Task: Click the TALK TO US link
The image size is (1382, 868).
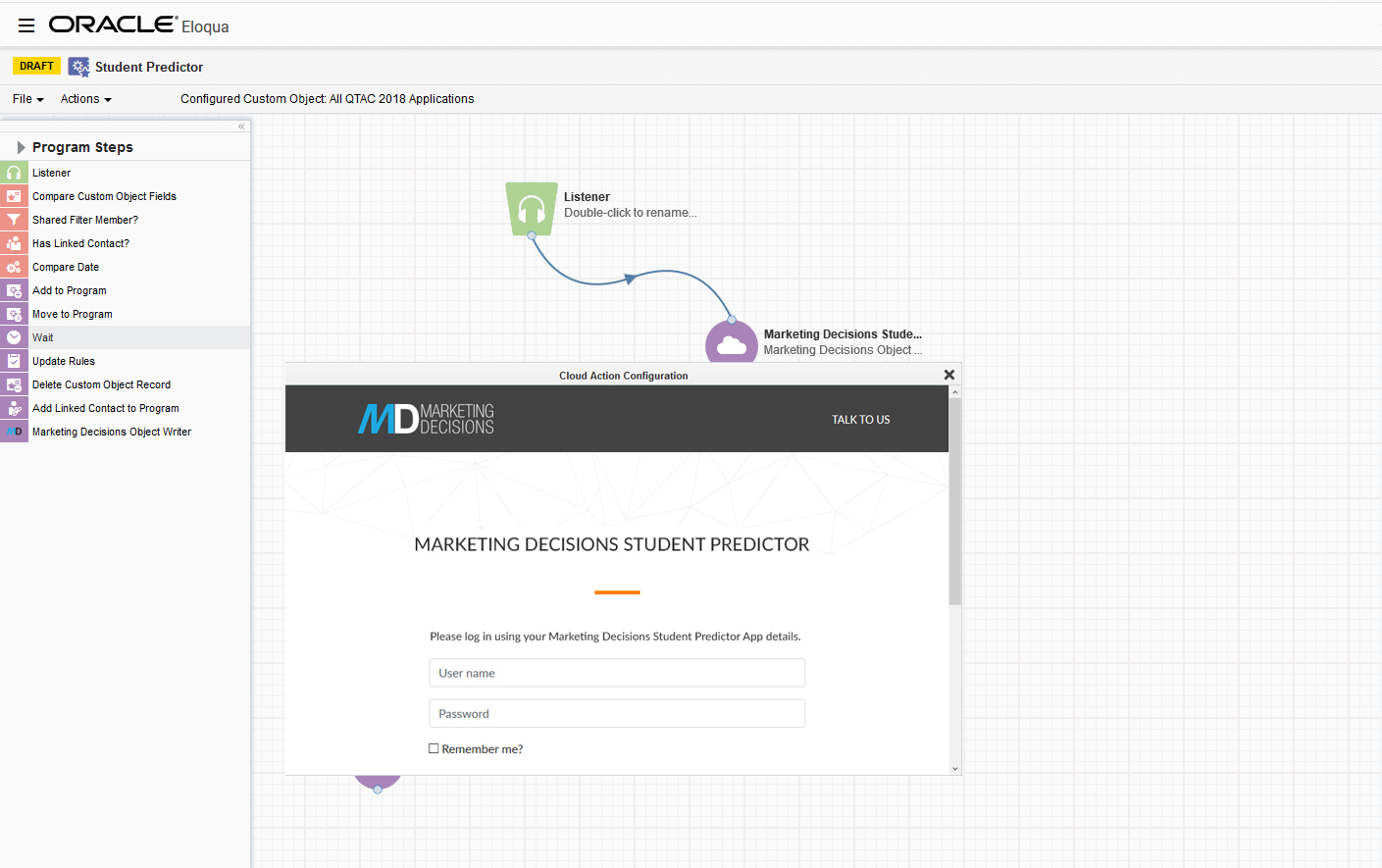Action: [x=861, y=420]
